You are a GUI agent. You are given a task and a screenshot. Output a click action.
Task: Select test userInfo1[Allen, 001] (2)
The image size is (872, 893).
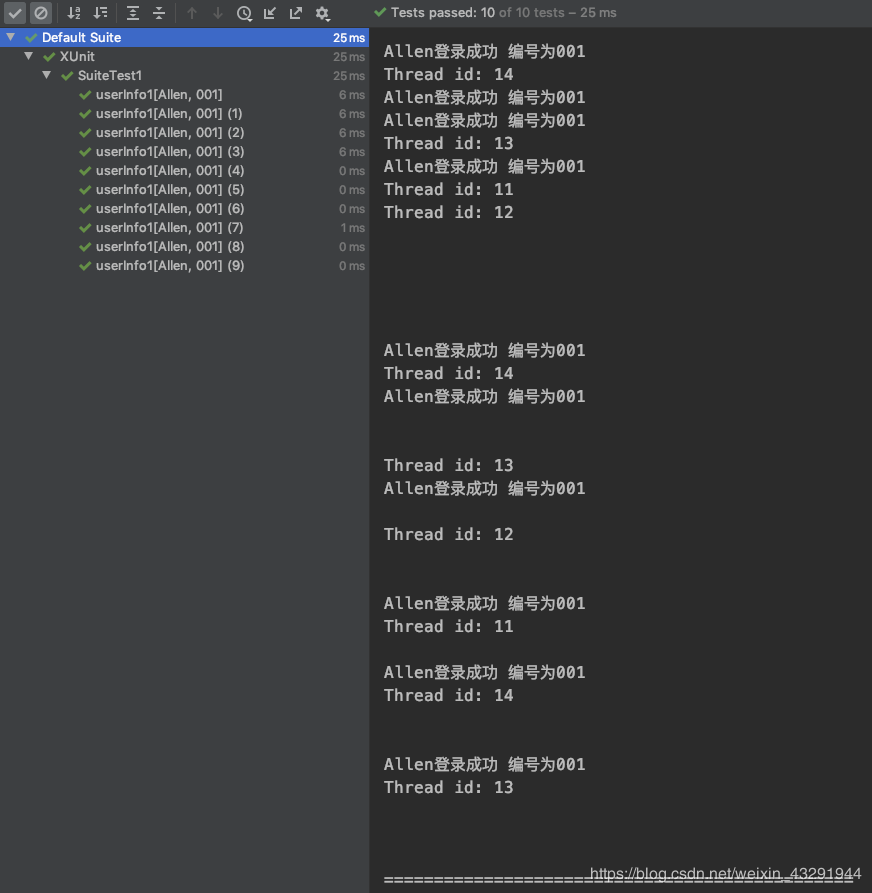click(185, 132)
